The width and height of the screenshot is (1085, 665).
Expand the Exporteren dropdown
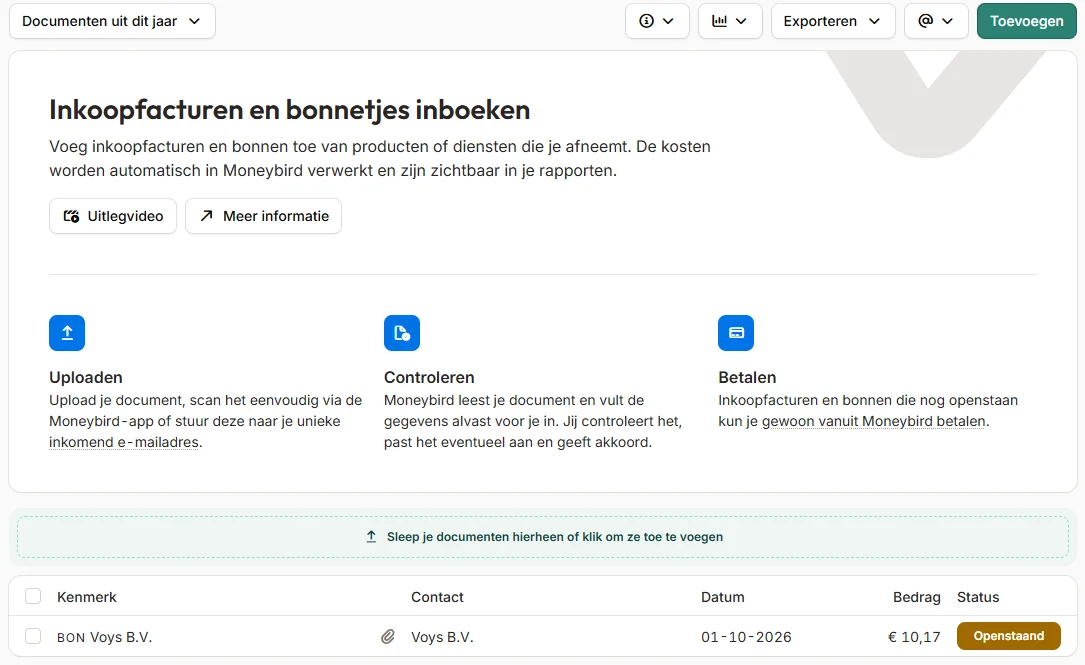coord(833,21)
